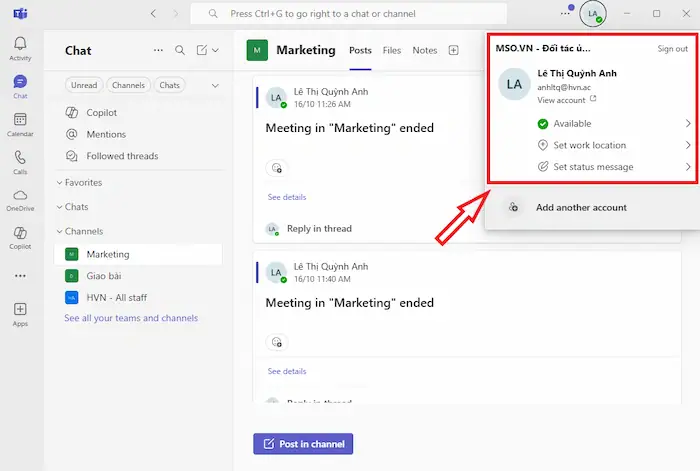Click the Sign out link
This screenshot has width=700, height=471.
click(x=672, y=48)
